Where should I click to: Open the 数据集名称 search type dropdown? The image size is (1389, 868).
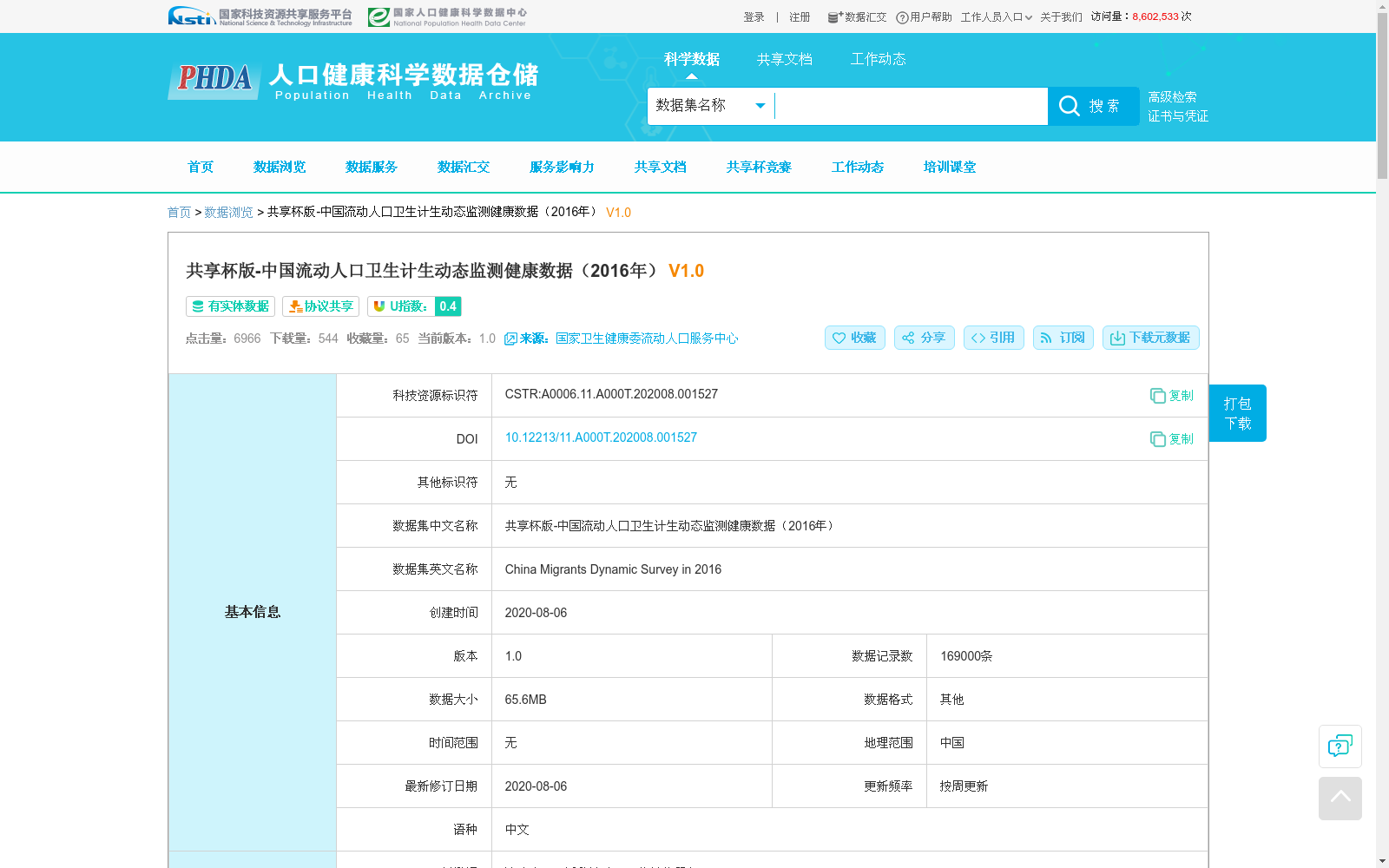(711, 106)
